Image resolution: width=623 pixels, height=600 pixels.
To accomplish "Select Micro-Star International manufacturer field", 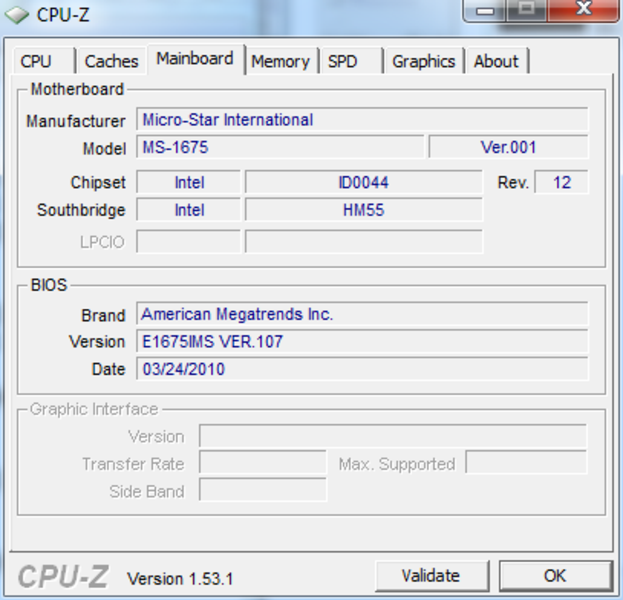I will [362, 119].
